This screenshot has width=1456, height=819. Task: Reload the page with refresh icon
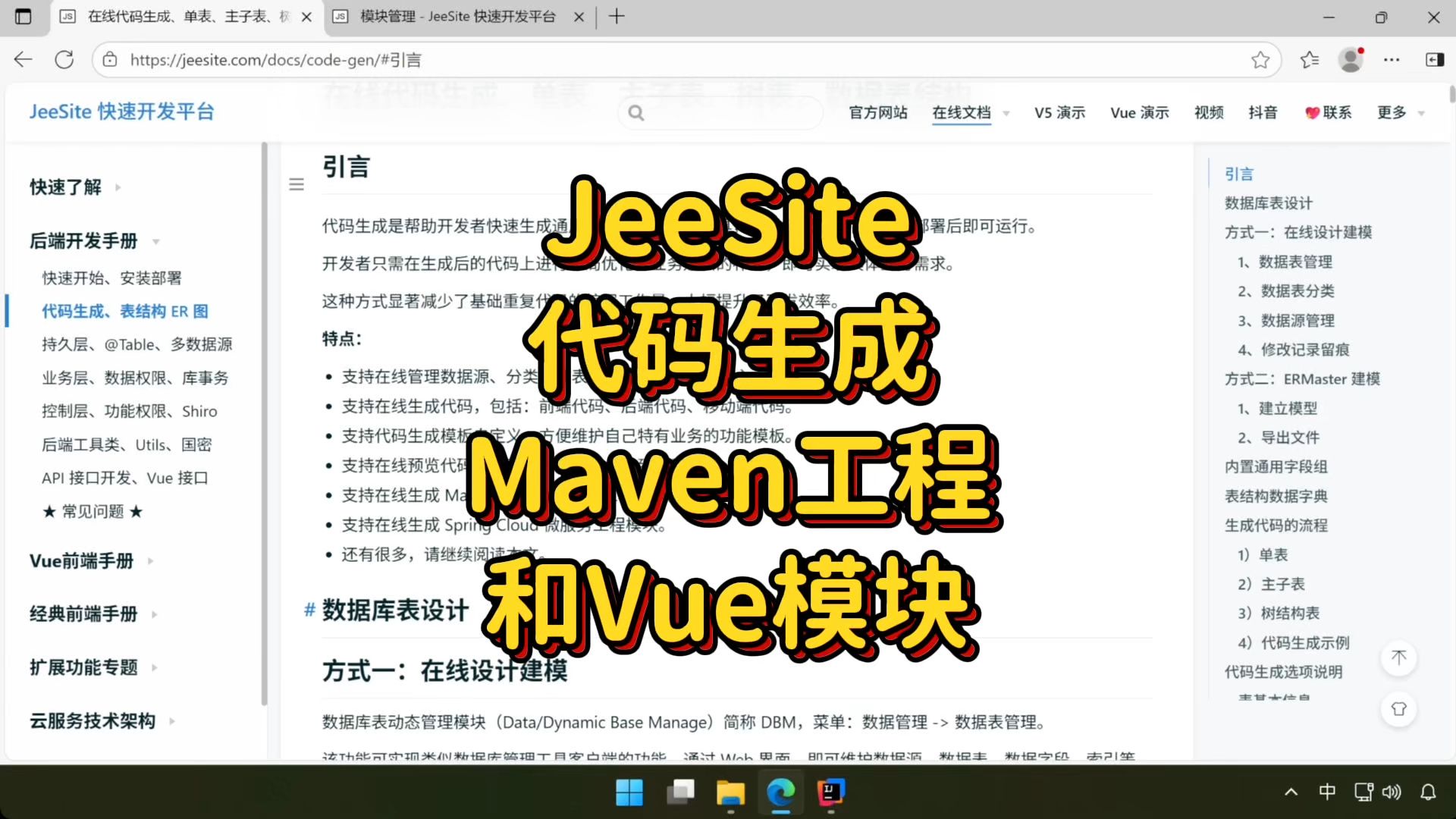[x=64, y=60]
